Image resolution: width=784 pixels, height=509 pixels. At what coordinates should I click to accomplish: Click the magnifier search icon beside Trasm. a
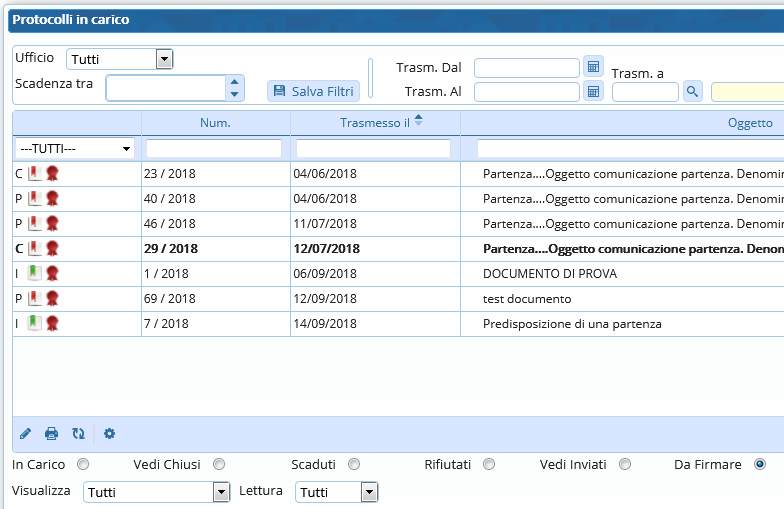click(x=693, y=92)
